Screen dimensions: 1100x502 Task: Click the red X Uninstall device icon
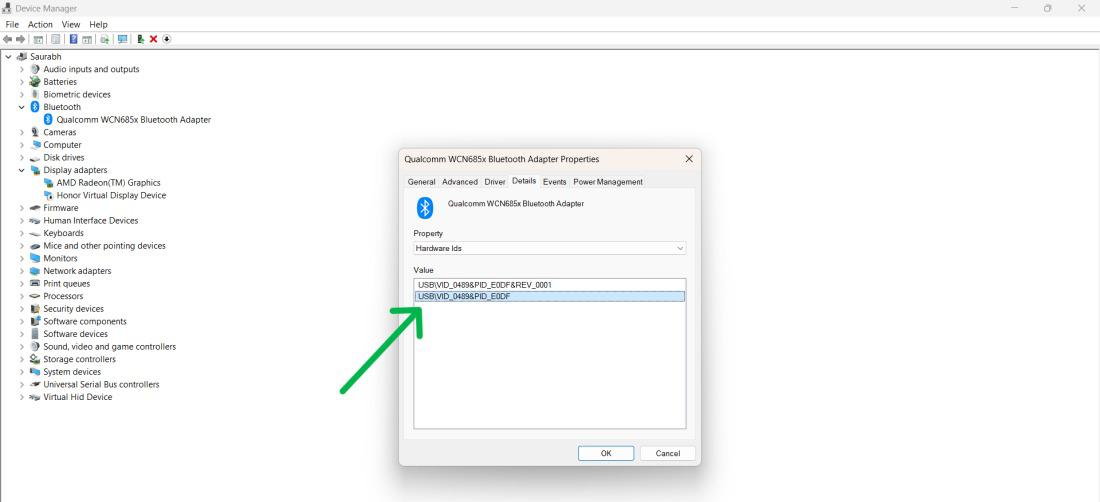(x=154, y=39)
